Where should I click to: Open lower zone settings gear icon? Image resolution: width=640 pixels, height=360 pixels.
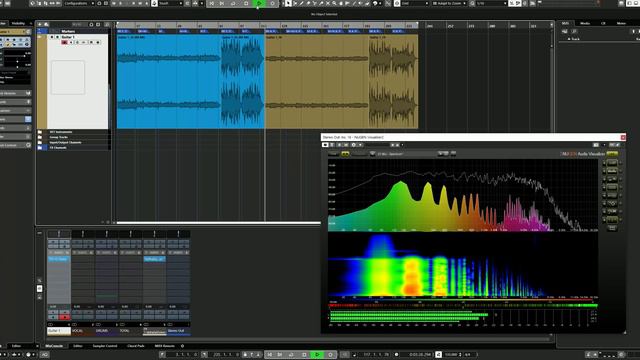[182, 346]
